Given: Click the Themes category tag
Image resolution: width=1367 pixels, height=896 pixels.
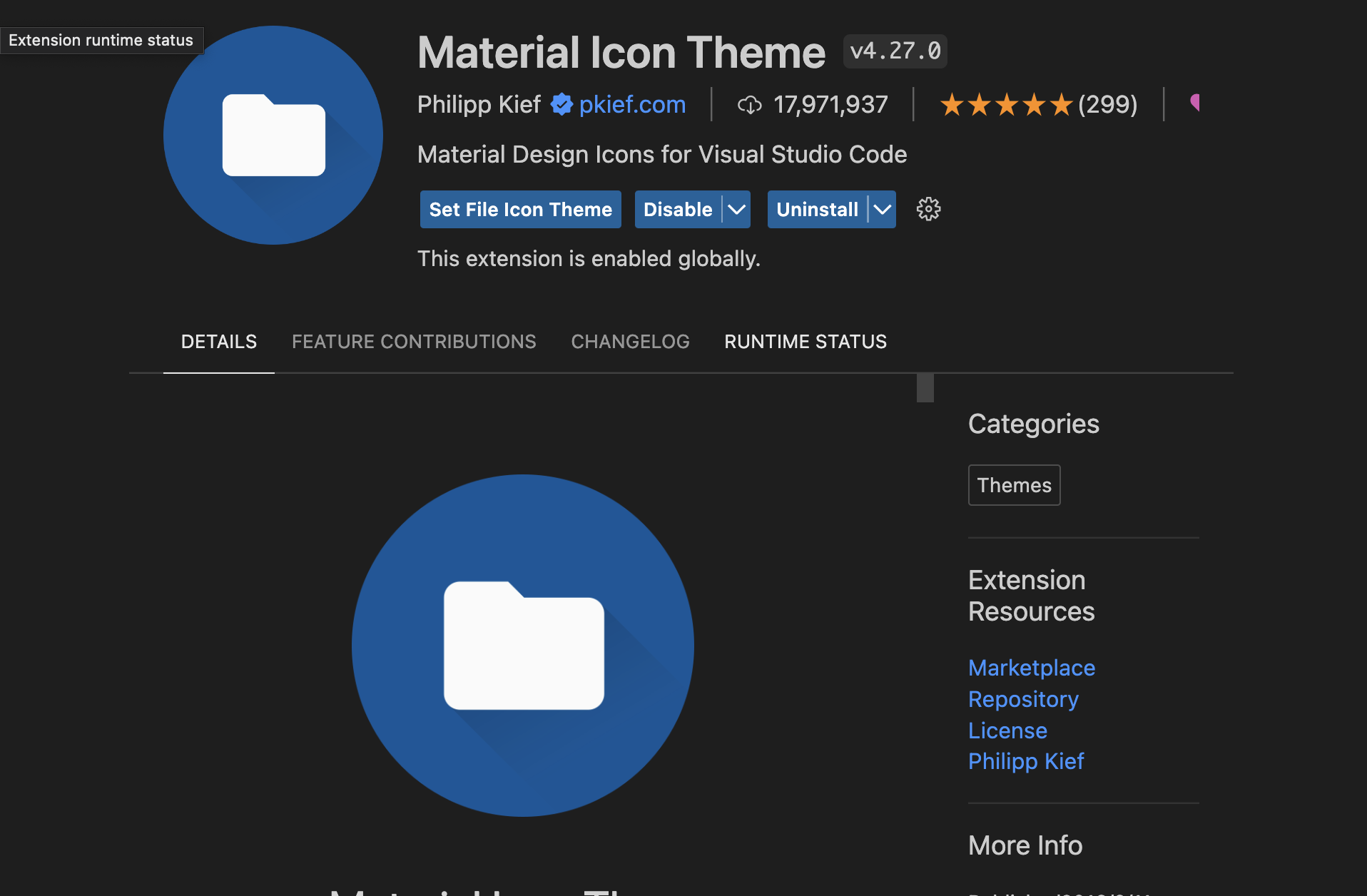Looking at the screenshot, I should pos(1014,485).
